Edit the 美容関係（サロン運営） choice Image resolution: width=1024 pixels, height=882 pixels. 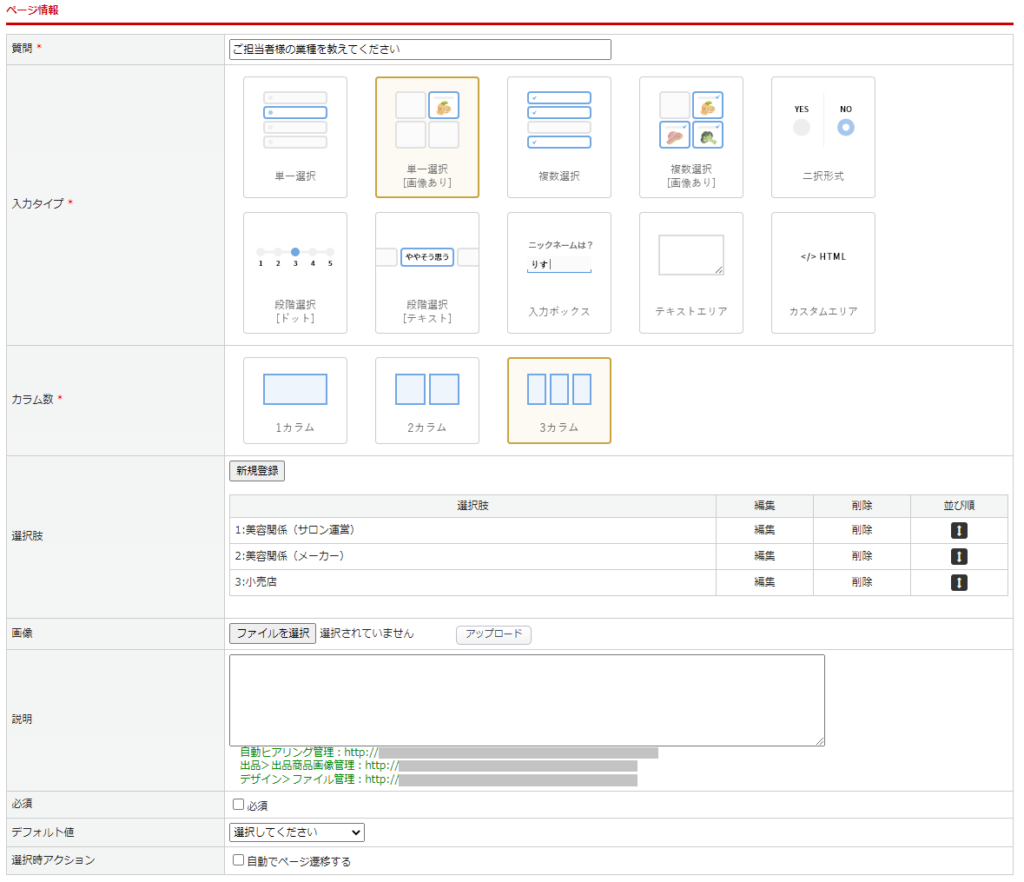764,530
